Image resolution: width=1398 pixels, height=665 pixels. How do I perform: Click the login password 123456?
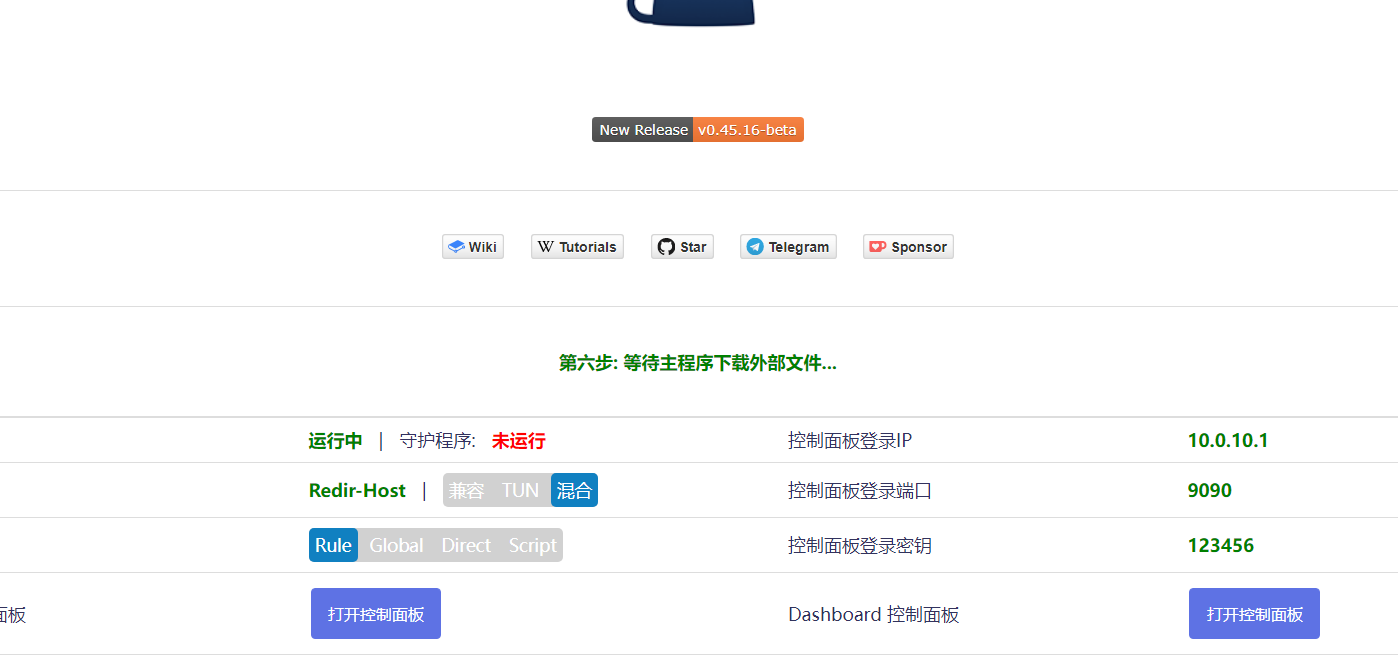[1222, 545]
